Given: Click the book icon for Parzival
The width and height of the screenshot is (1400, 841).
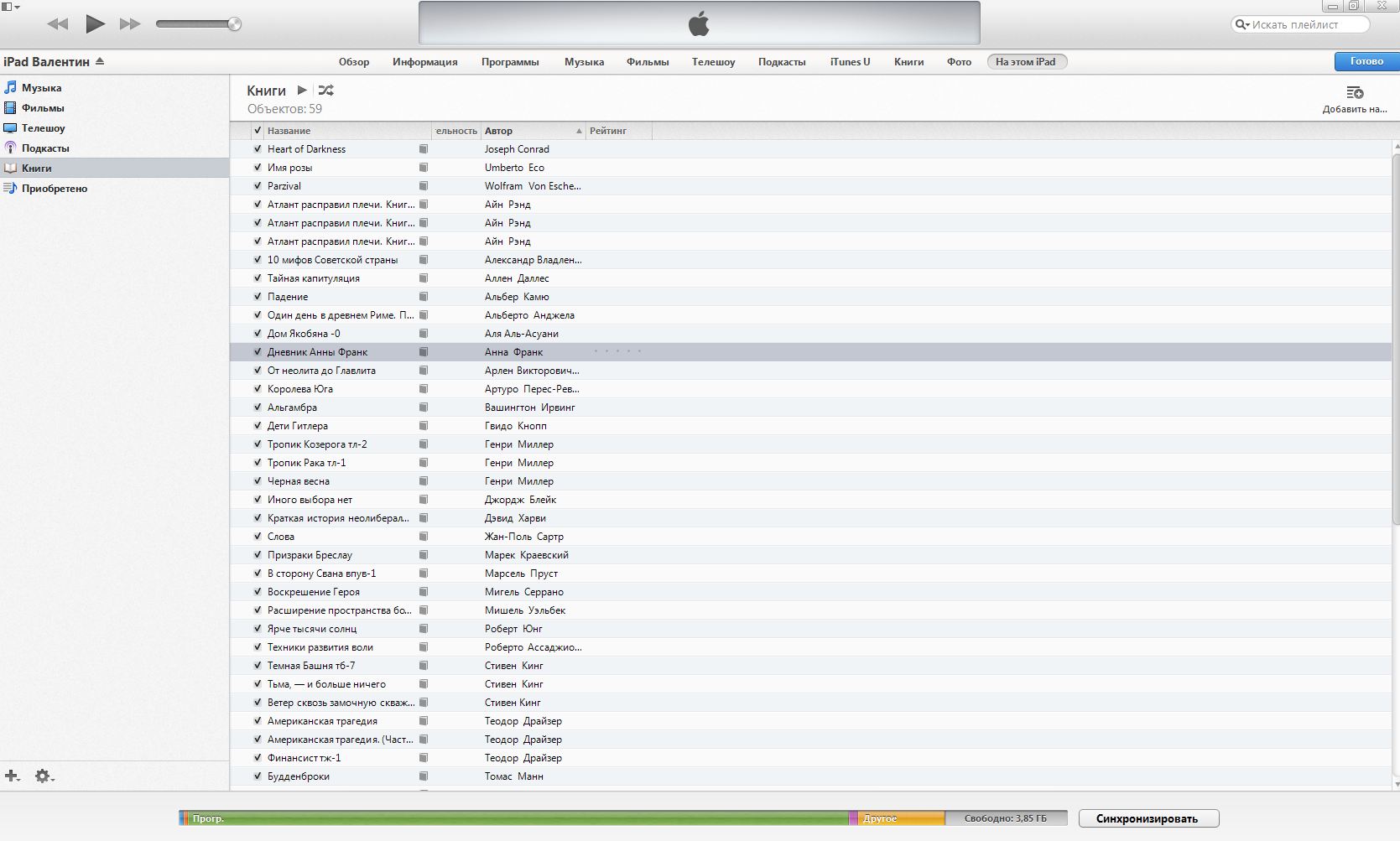Looking at the screenshot, I should (x=424, y=186).
